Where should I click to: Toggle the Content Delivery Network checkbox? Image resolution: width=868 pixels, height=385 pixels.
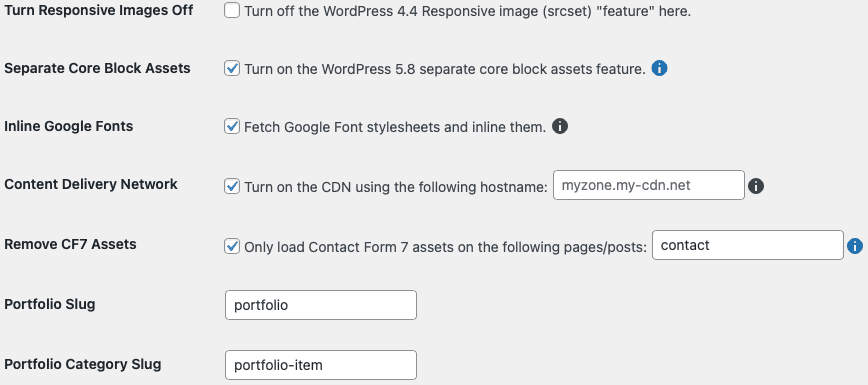(232, 186)
